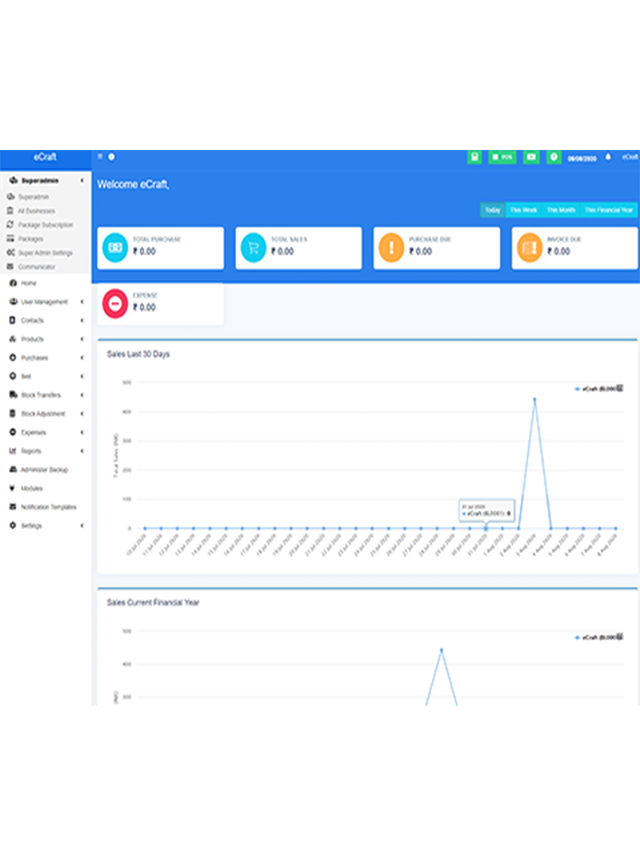
Task: Click the Total Sales cart icon
Action: coord(253,247)
